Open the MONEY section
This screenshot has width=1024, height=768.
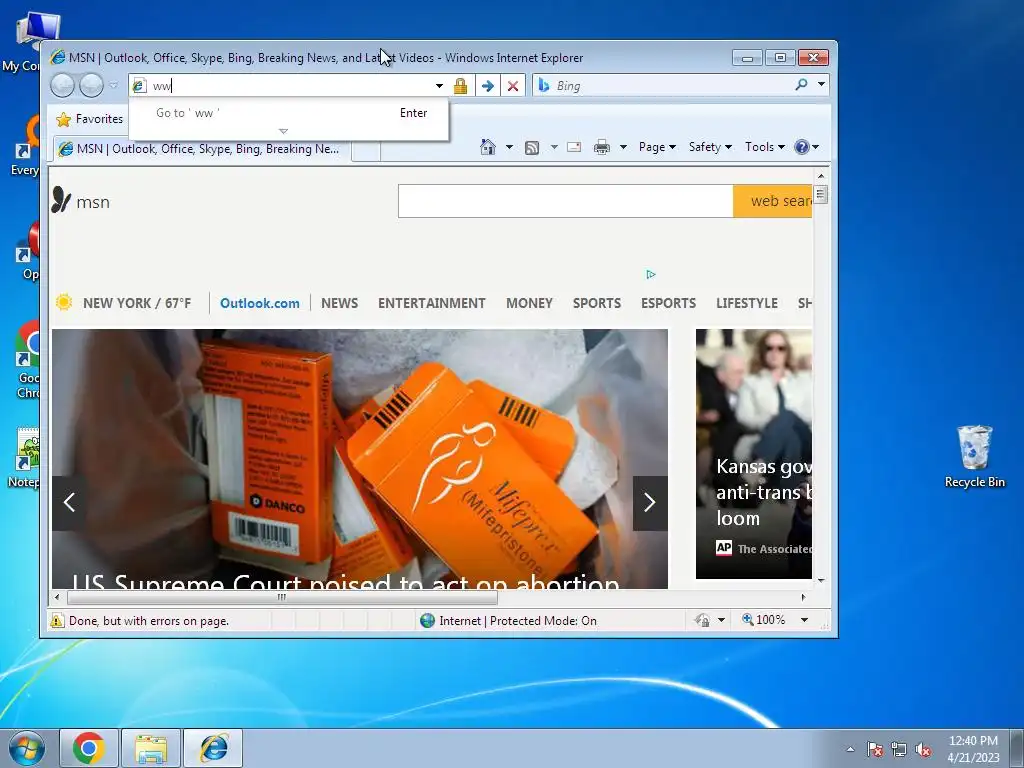point(529,303)
